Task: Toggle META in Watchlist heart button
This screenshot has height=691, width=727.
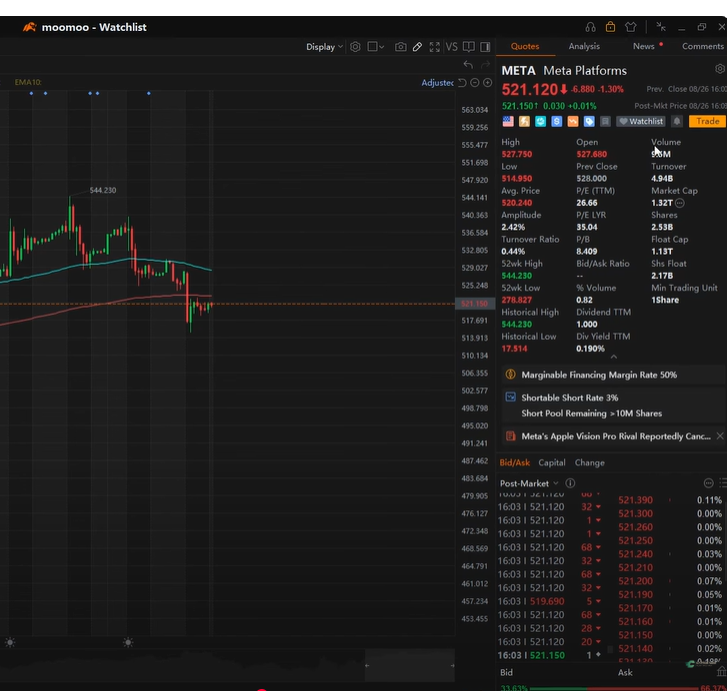Action: tap(641, 122)
